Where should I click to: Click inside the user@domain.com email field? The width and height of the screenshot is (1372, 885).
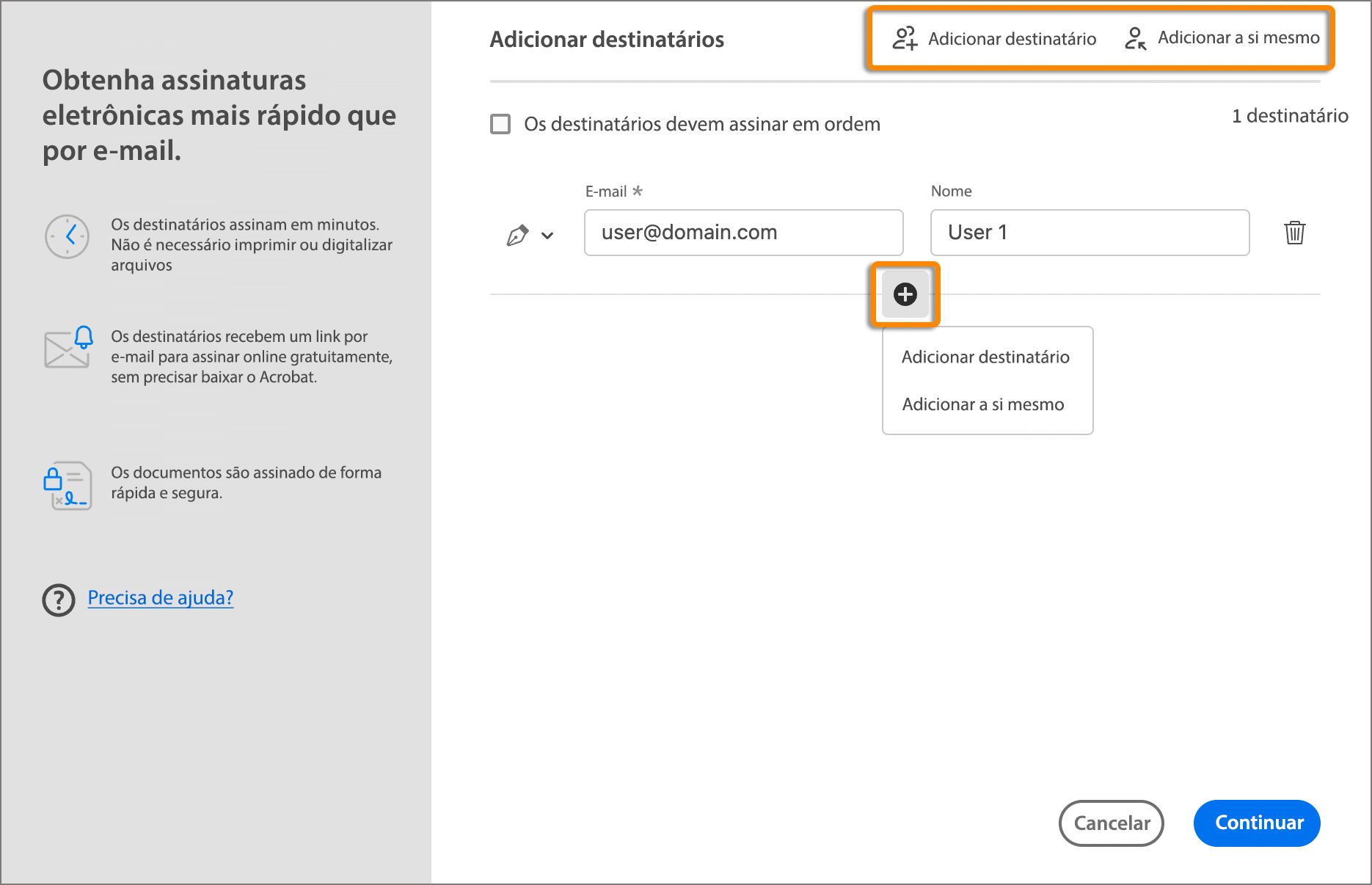[x=742, y=233]
